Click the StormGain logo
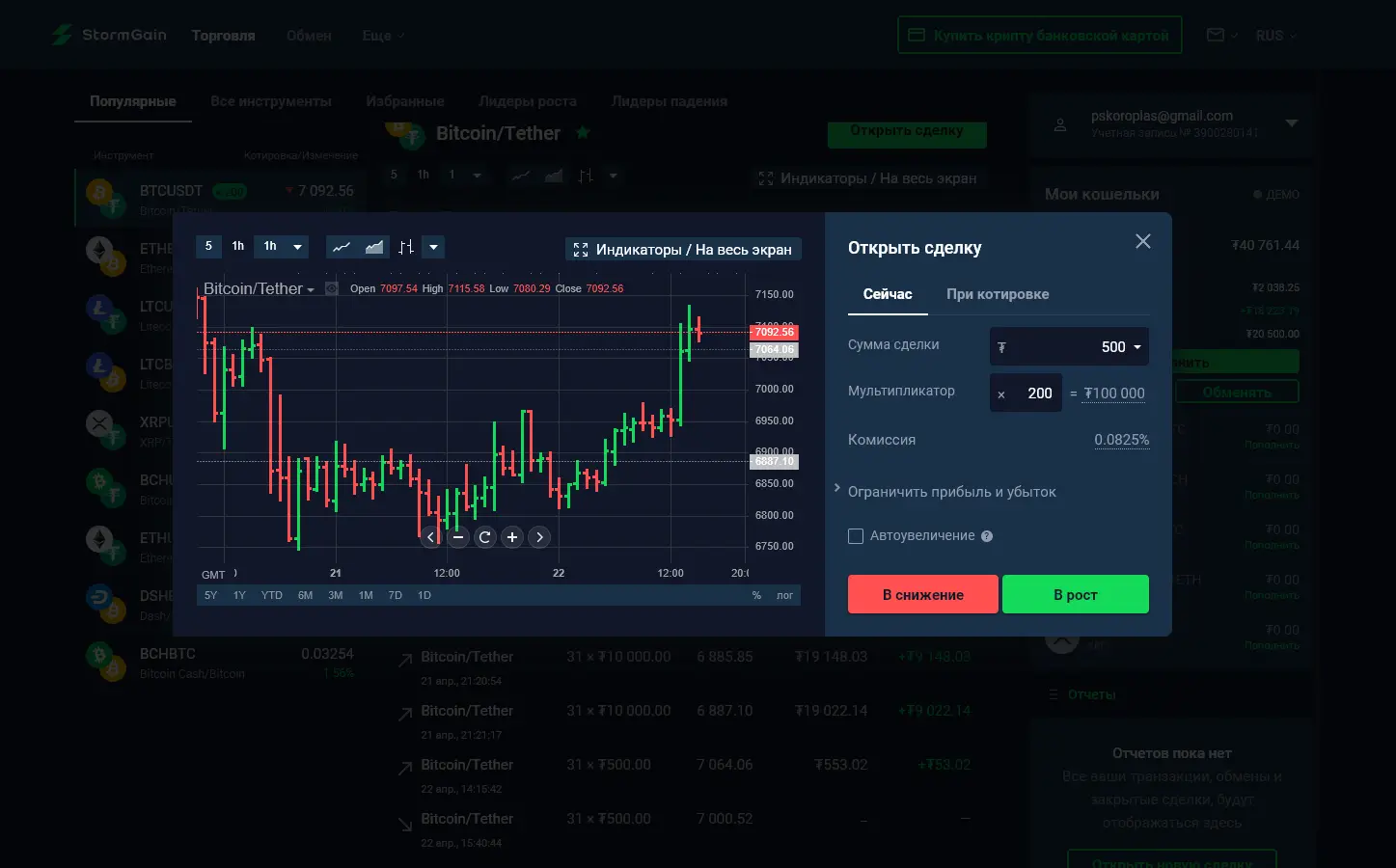 (109, 35)
